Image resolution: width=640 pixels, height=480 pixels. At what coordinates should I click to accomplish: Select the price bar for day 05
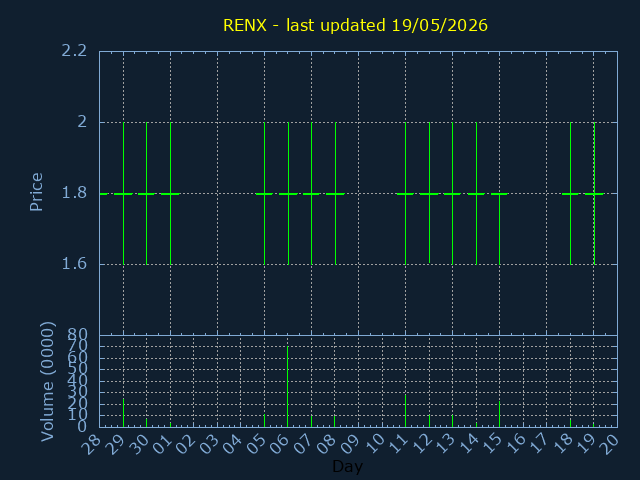coord(264,193)
